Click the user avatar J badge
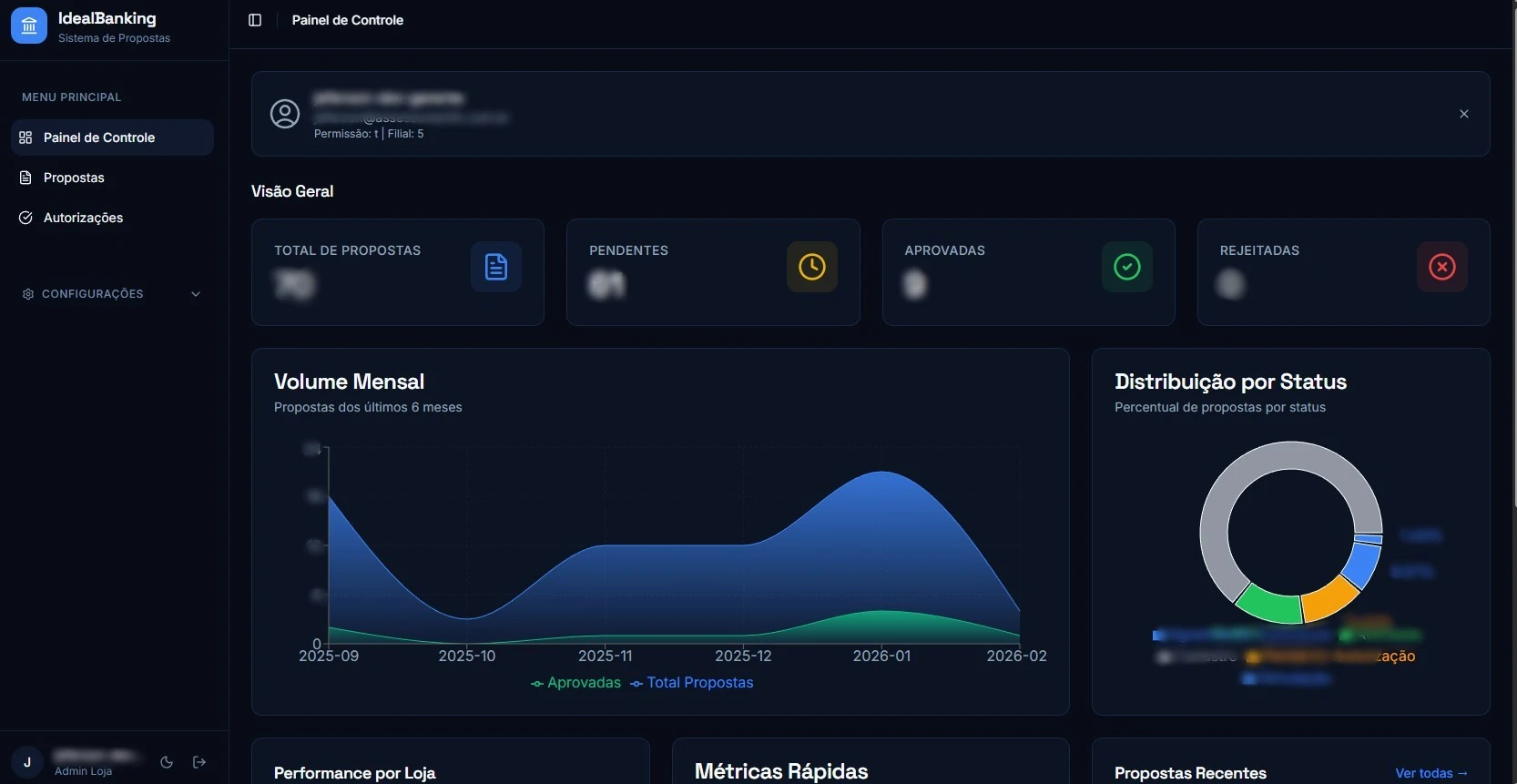 coord(27,762)
